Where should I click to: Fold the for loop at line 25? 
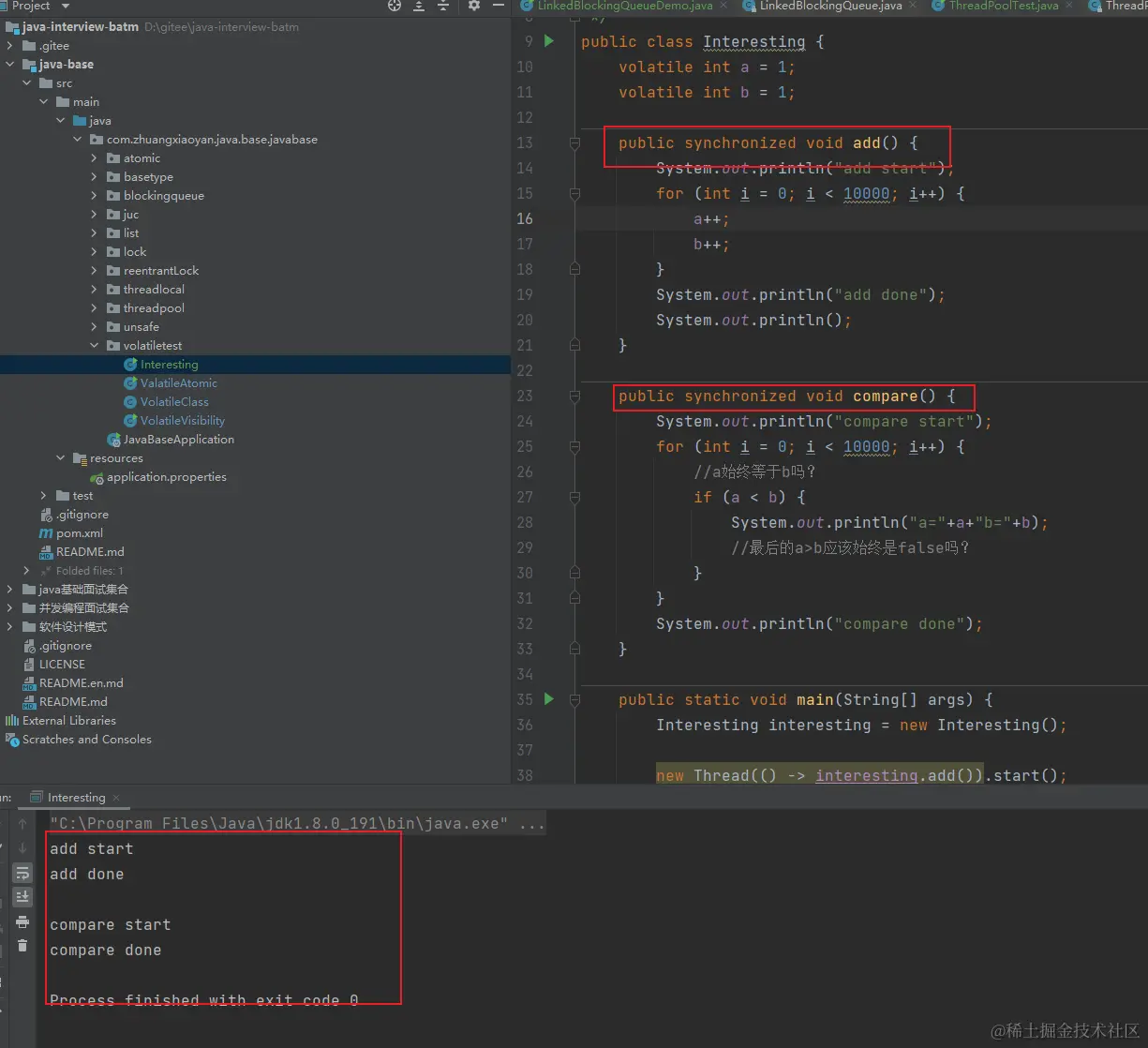pyautogui.click(x=574, y=447)
